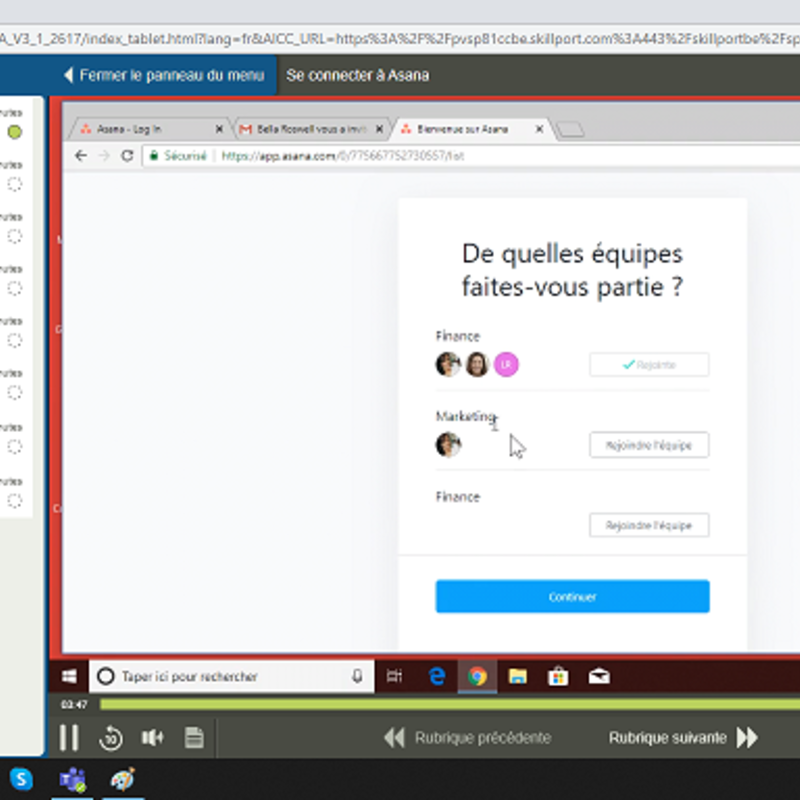This screenshot has width=800, height=800.
Task: Open Skype from the bottom taskbar
Action: tap(21, 779)
